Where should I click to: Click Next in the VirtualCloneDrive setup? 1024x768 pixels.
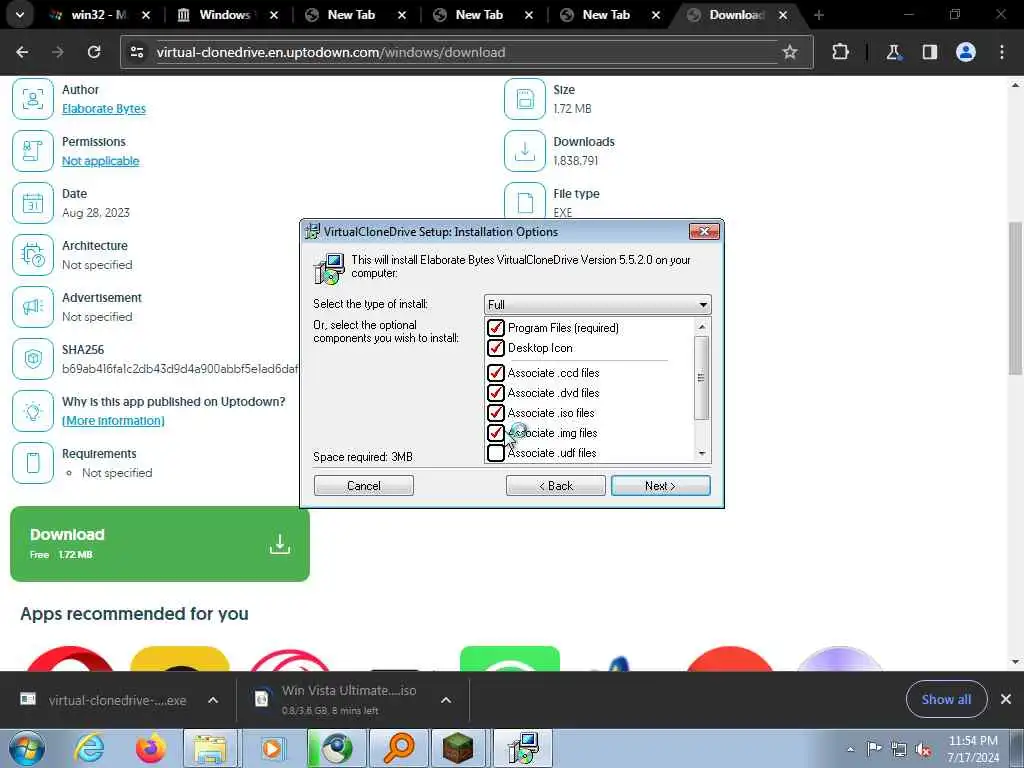[660, 486]
